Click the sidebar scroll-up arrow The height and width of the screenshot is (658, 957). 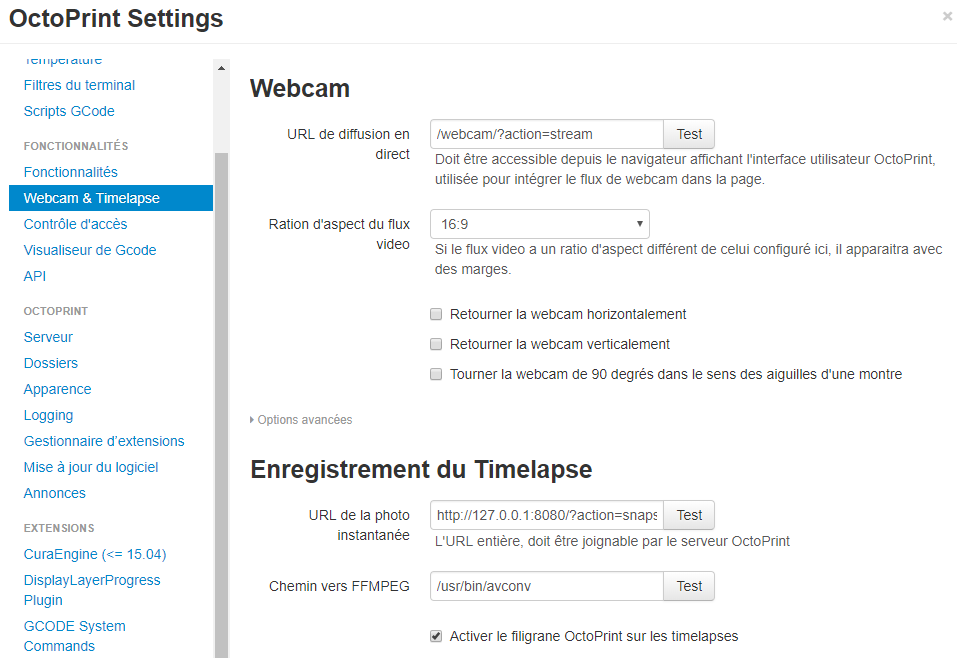(221, 68)
